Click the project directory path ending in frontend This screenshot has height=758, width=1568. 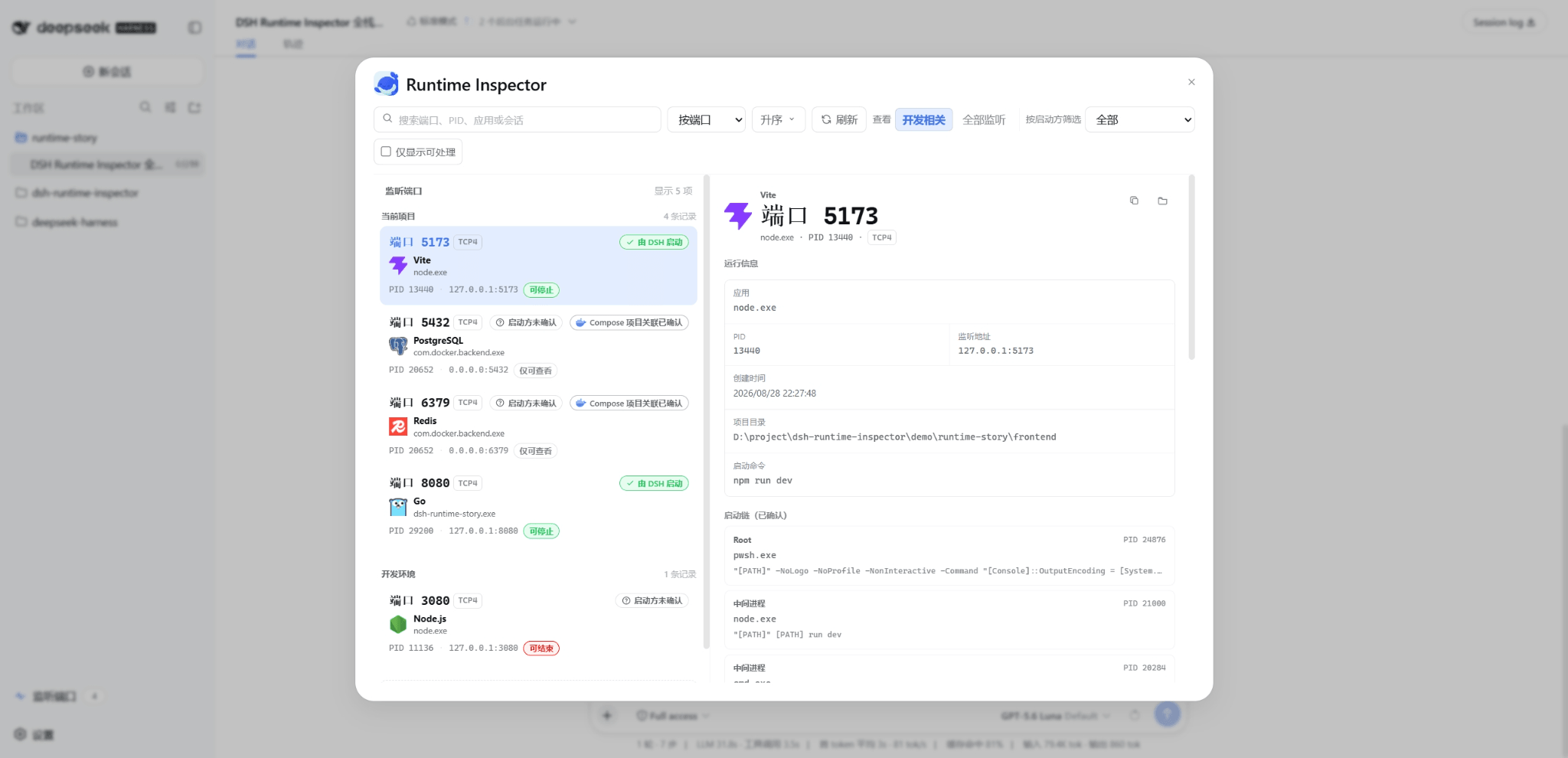pos(894,437)
